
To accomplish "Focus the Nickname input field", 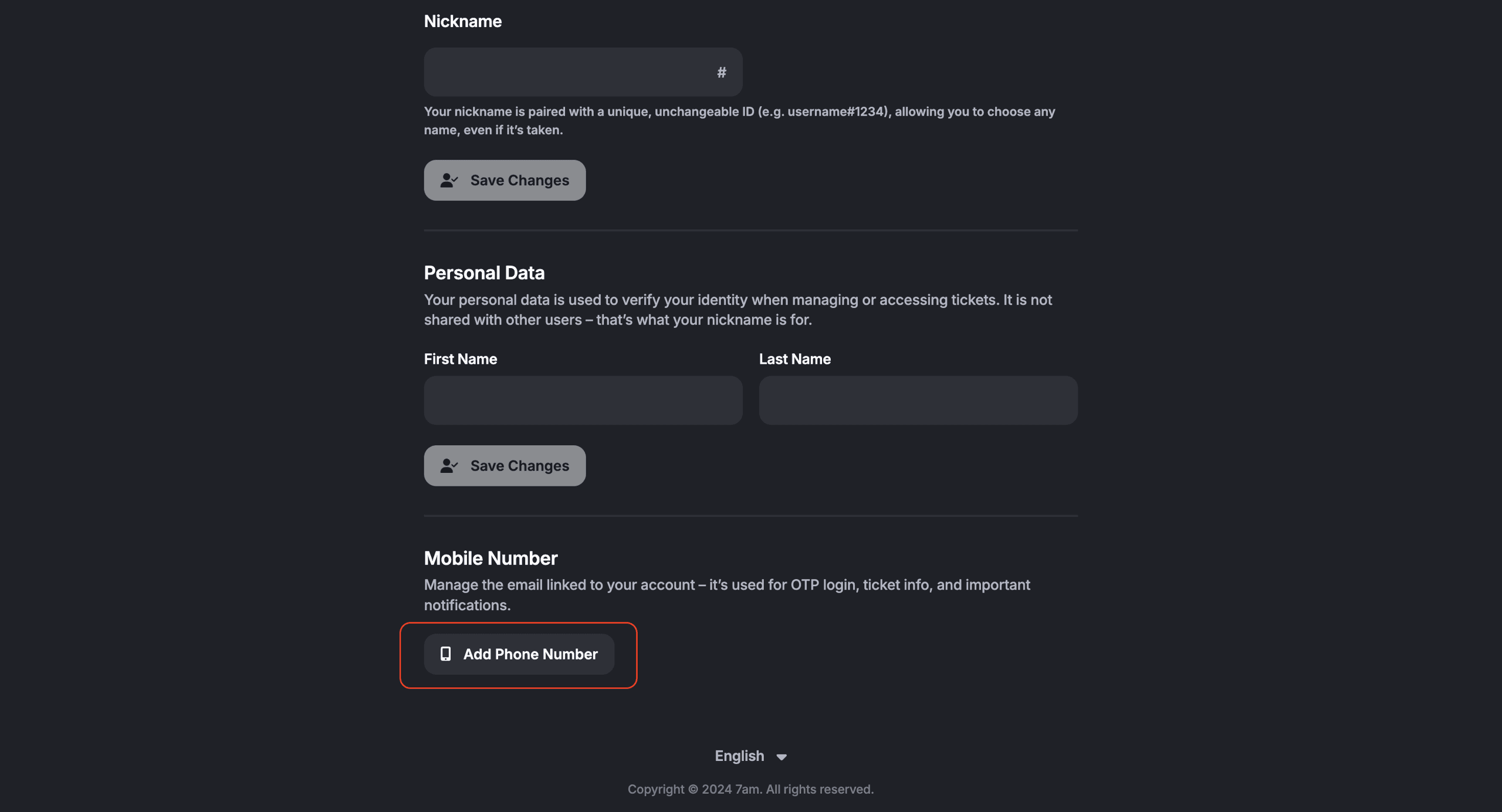I will pos(566,72).
